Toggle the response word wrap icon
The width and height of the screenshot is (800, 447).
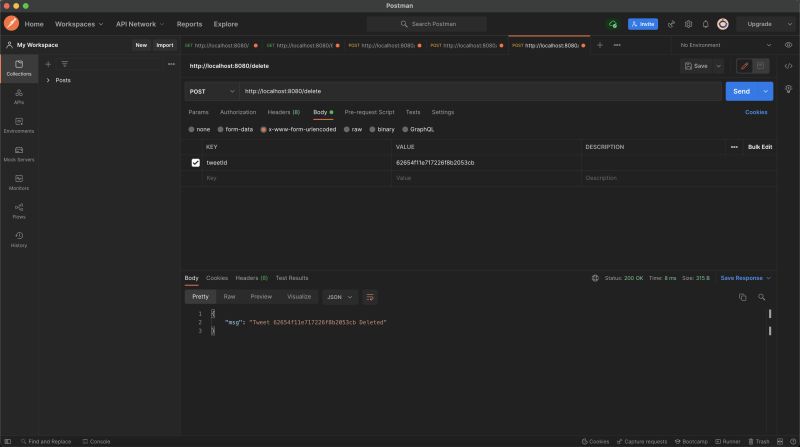click(370, 297)
